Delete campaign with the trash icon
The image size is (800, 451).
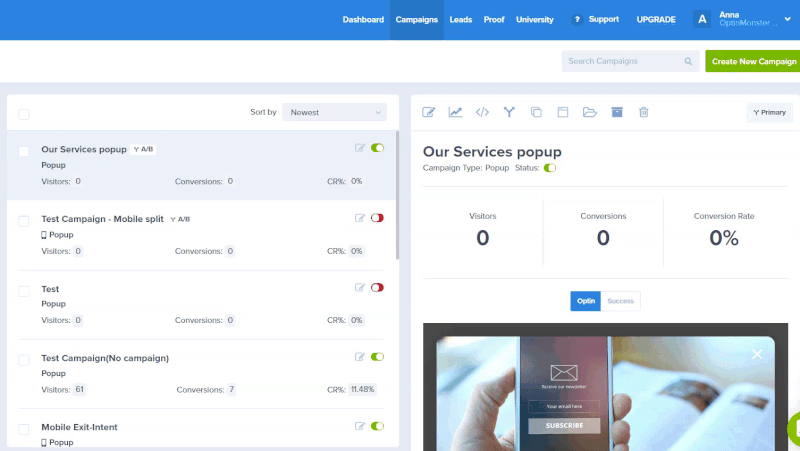coord(644,112)
